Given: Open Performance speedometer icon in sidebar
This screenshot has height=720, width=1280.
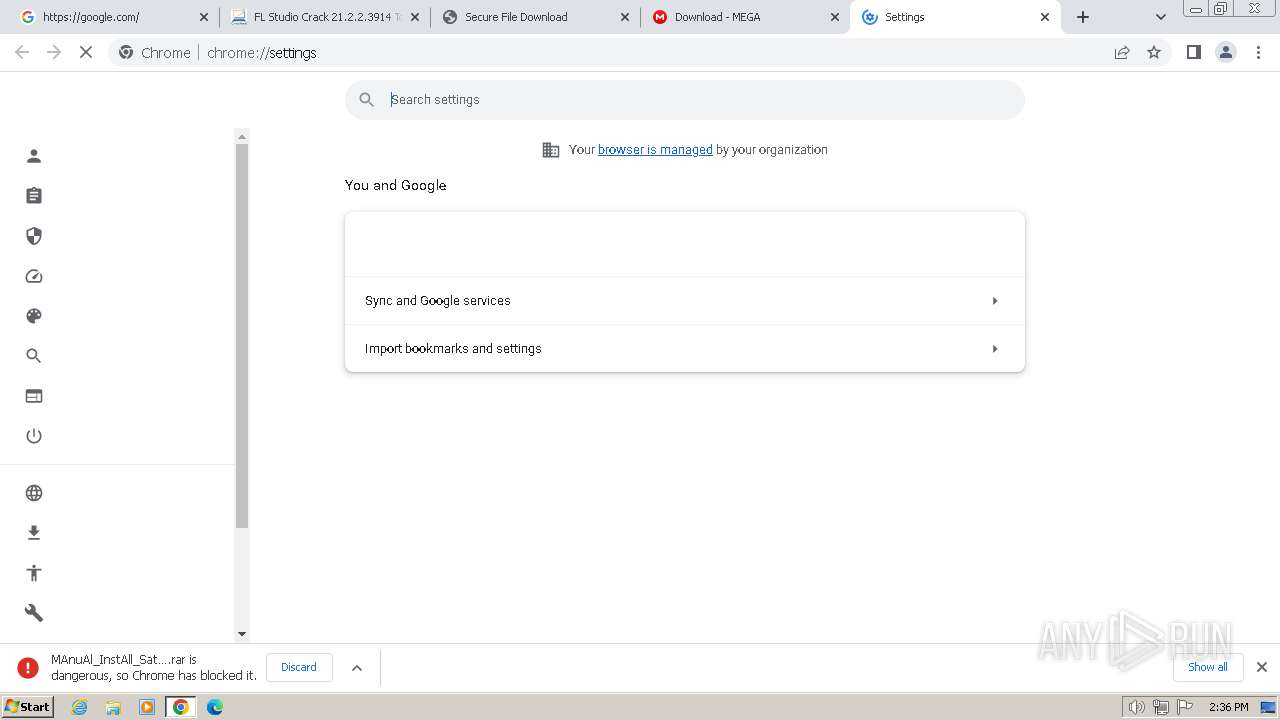Looking at the screenshot, I should 34,277.
